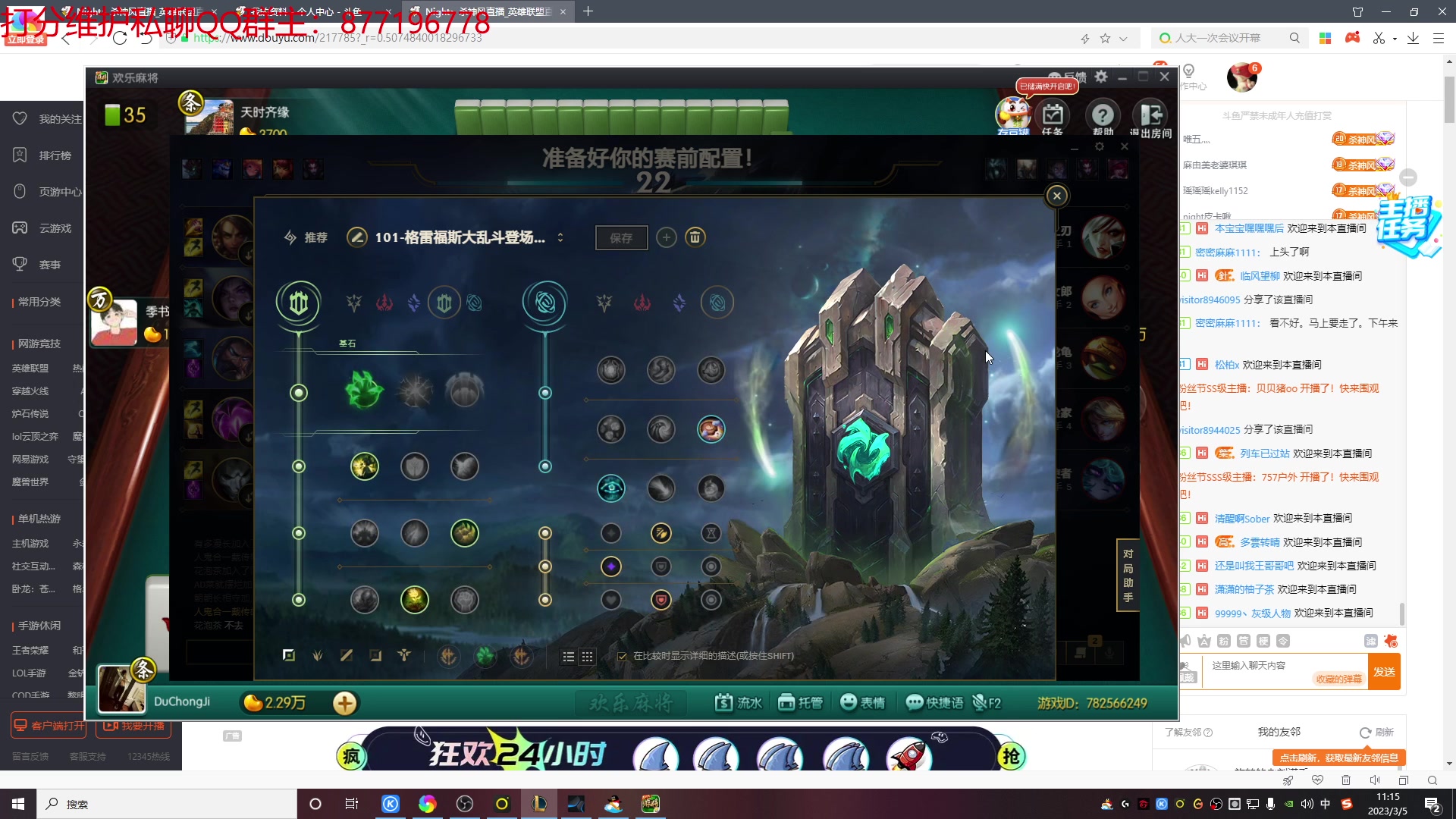This screenshot has width=1456, height=819.
Task: Open the 表情 emoji icon in the game bar
Action: [x=849, y=702]
